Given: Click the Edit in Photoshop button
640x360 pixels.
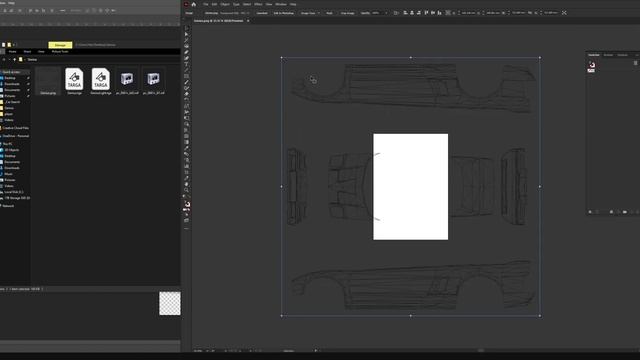Looking at the screenshot, I should coord(284,13).
